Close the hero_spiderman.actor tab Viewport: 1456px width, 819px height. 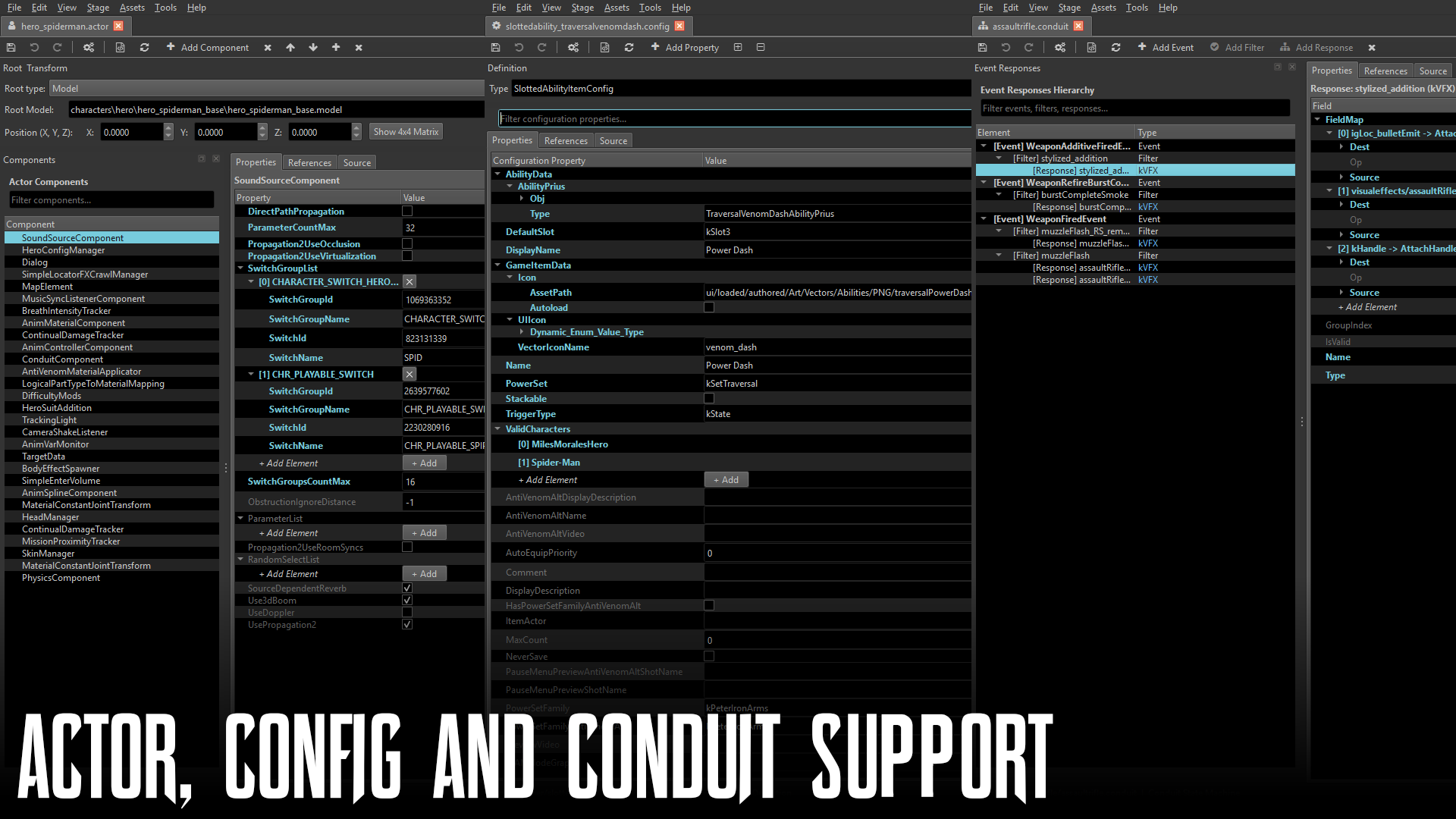point(118,26)
